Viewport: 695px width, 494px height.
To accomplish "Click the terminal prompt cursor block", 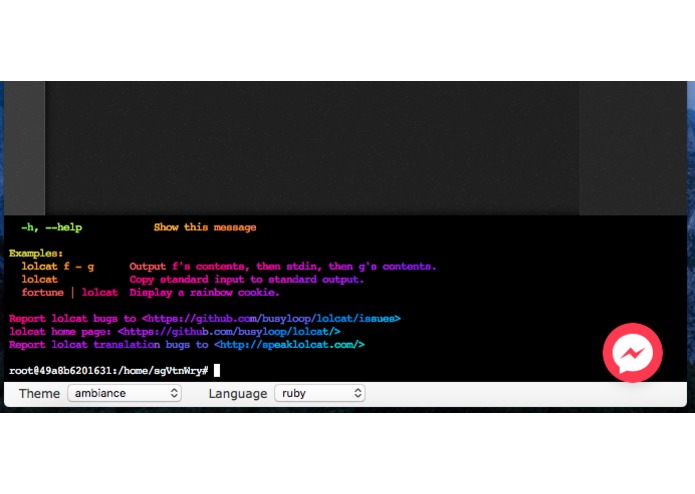I will tap(217, 370).
